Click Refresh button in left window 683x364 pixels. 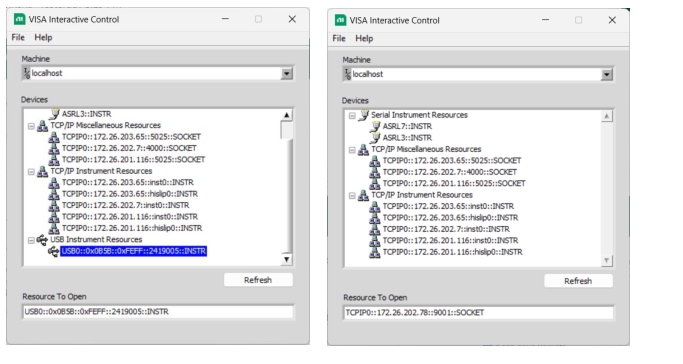click(x=258, y=280)
